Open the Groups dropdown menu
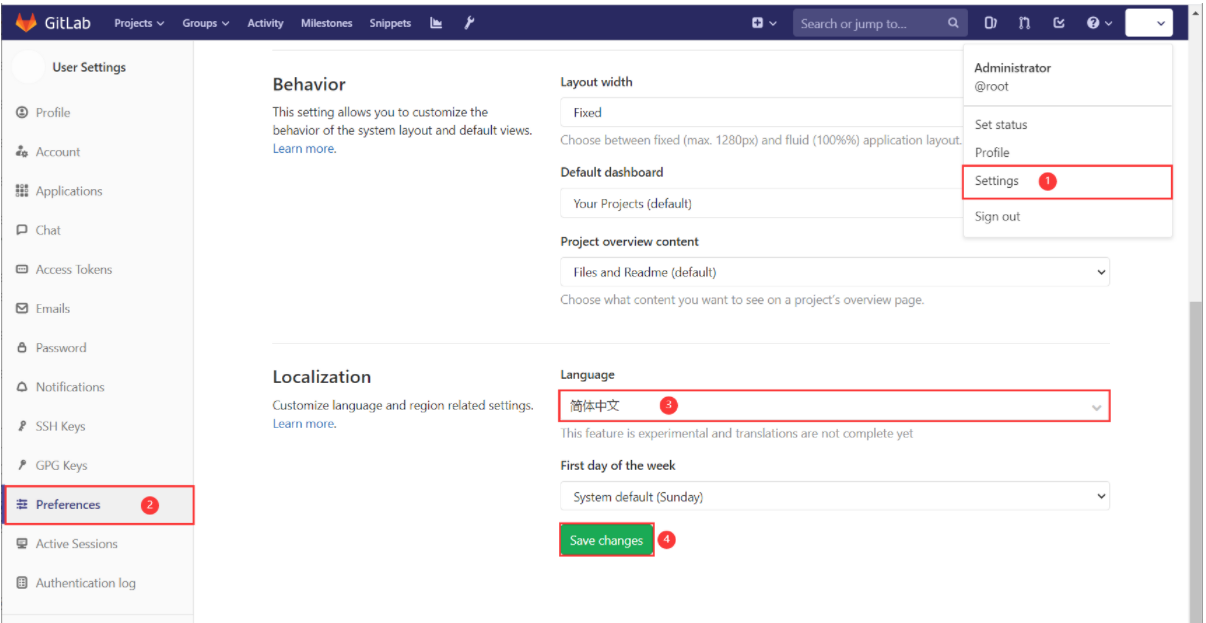The width and height of the screenshot is (1206, 623). coord(205,23)
